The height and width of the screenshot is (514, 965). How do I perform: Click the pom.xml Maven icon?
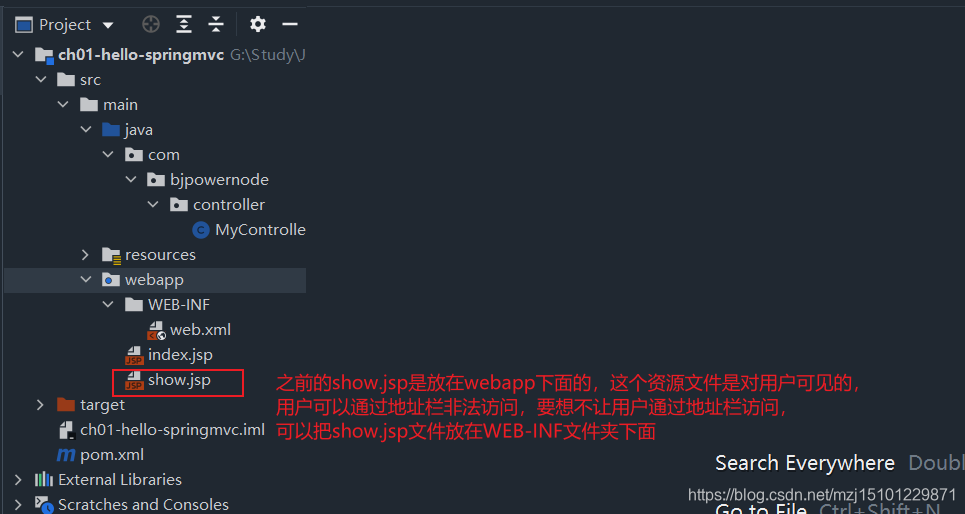tap(66, 455)
